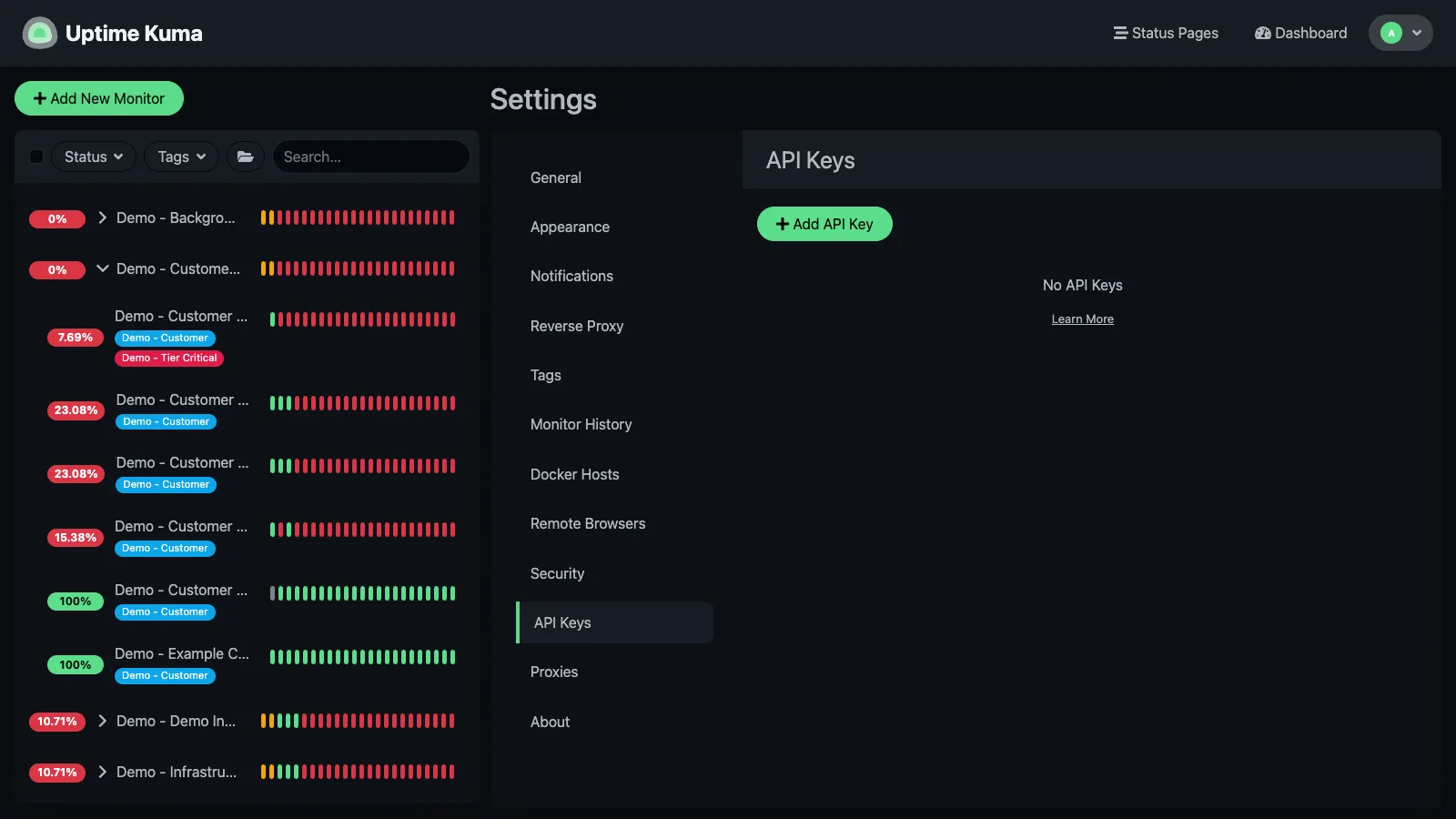Open Security settings
The image size is (1456, 819).
[x=614, y=573]
